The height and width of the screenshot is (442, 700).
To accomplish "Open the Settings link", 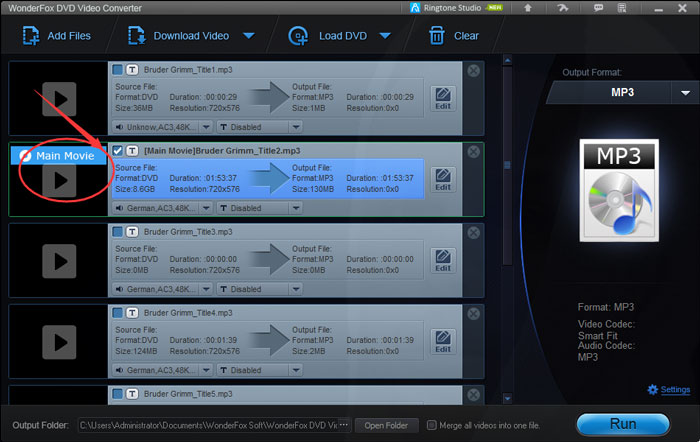I will click(675, 389).
